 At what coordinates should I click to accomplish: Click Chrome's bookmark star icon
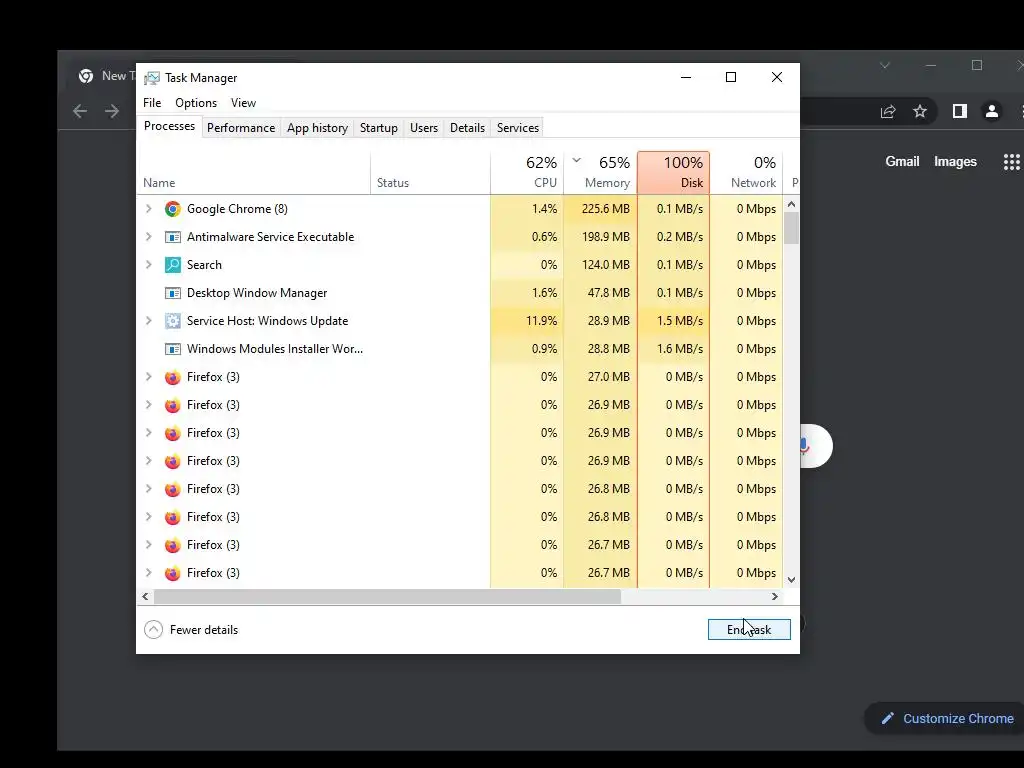tap(920, 112)
